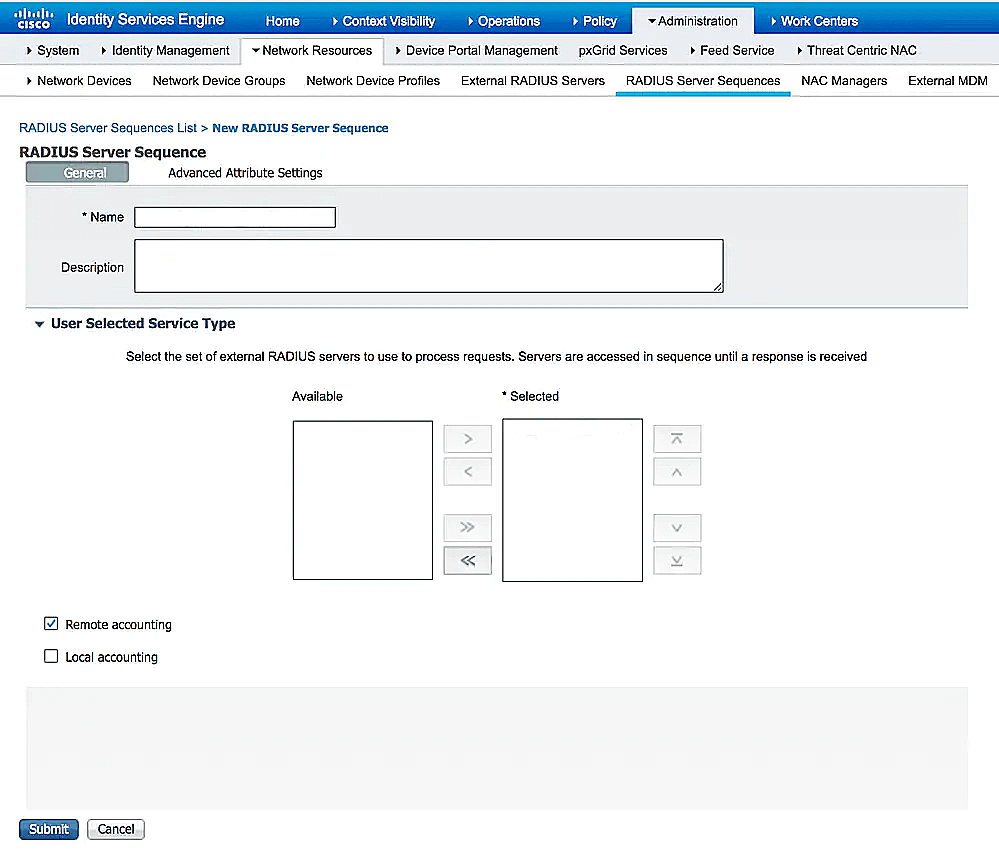This screenshot has height=850, width=999.
Task: Open the Network Resources submenu
Action: tap(312, 50)
